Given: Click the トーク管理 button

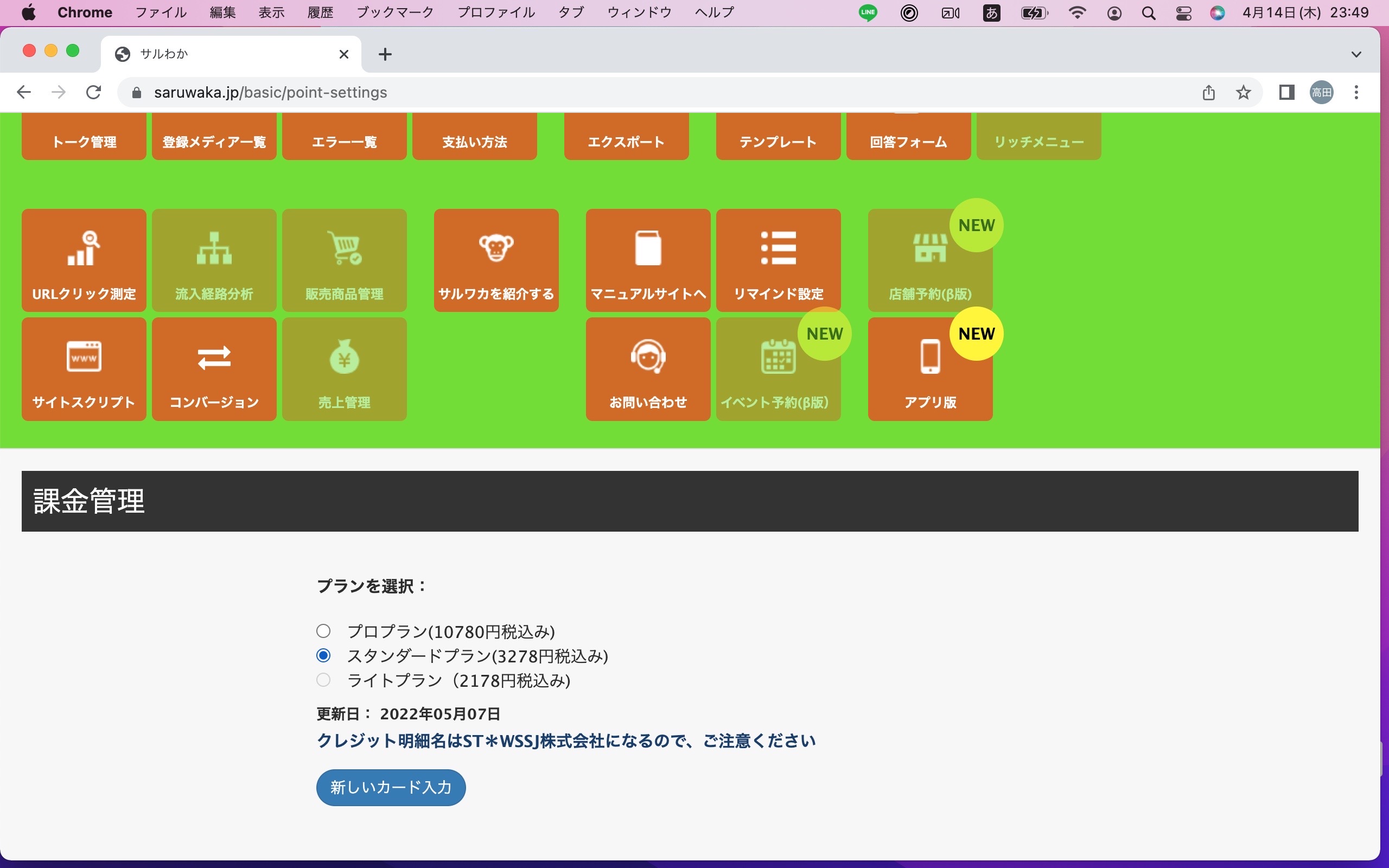Looking at the screenshot, I should [x=84, y=137].
